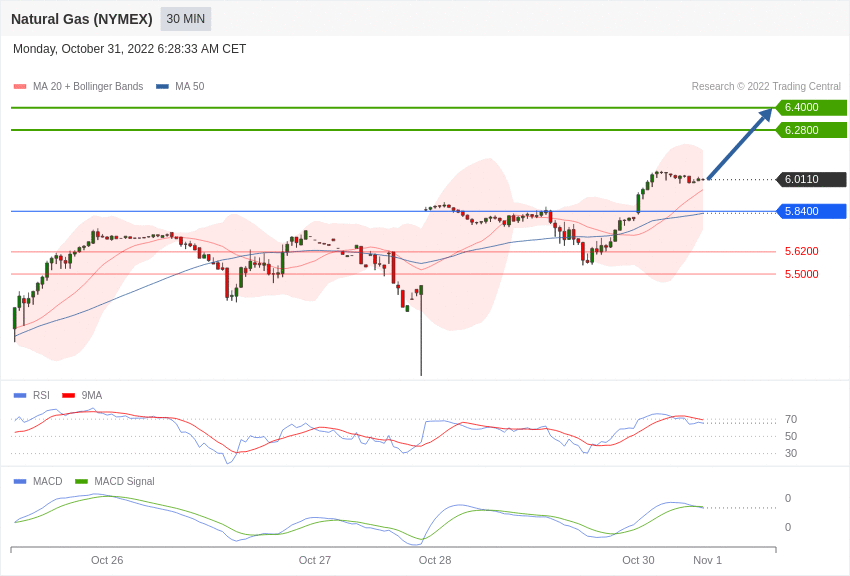Click the green MACD Signal legend swatch
Image resolution: width=850 pixels, height=576 pixels.
click(x=81, y=482)
